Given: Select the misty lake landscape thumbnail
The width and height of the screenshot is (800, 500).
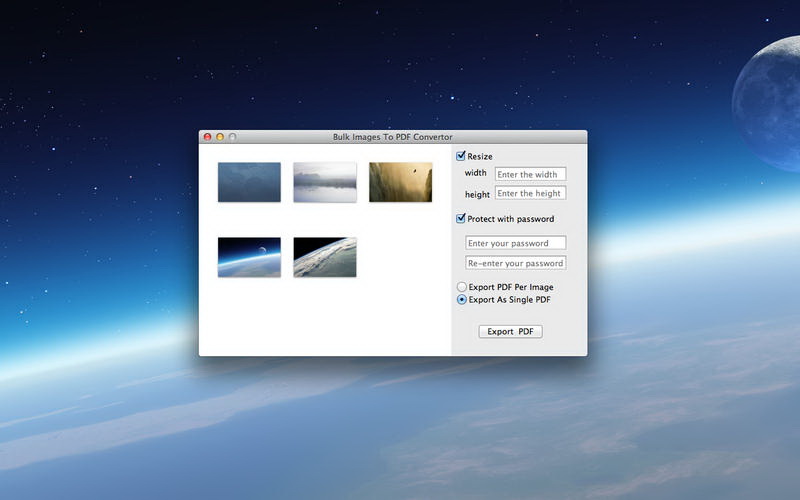Looking at the screenshot, I should 325,182.
